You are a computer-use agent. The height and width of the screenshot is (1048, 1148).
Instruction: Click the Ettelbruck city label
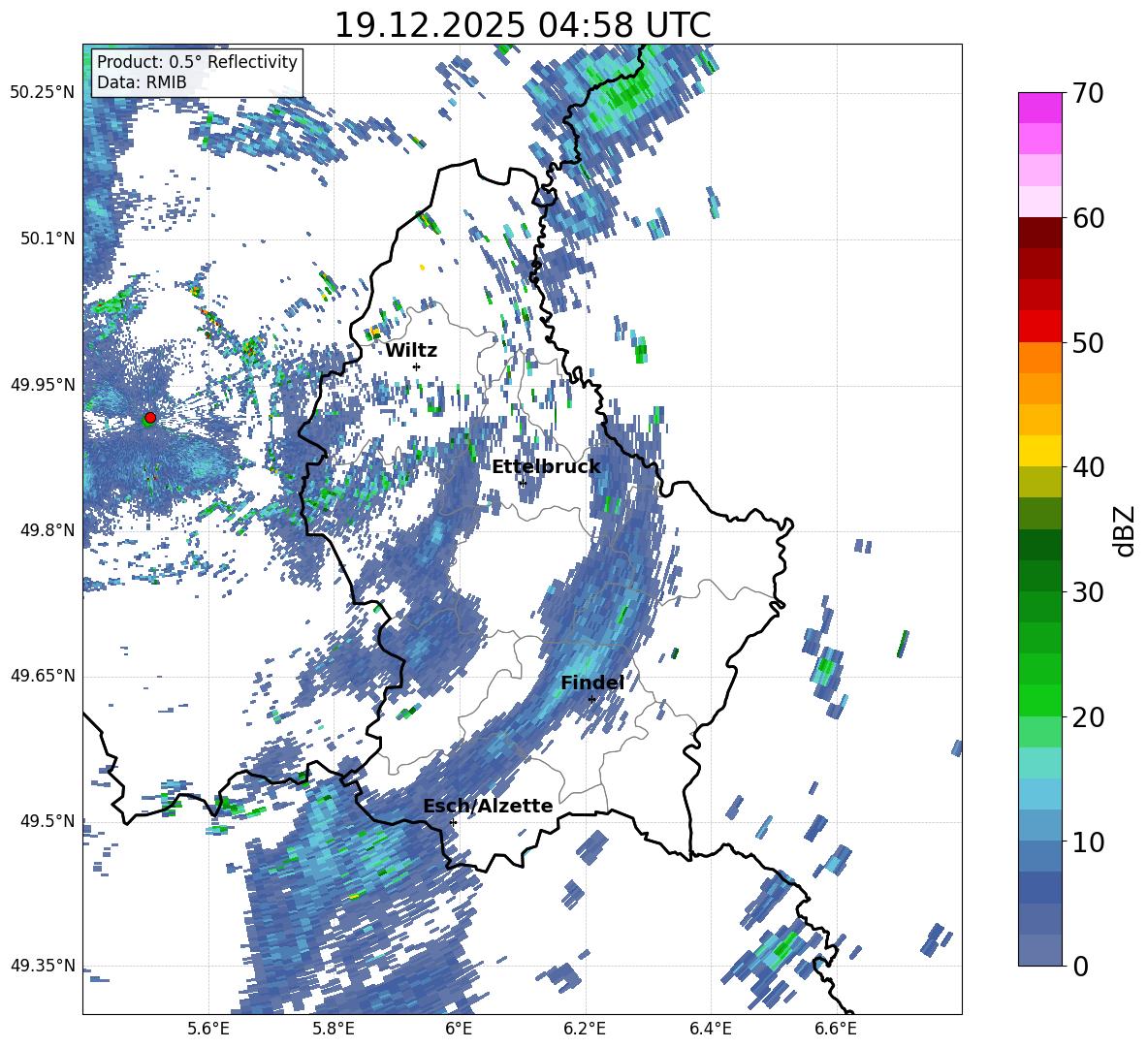[x=546, y=467]
